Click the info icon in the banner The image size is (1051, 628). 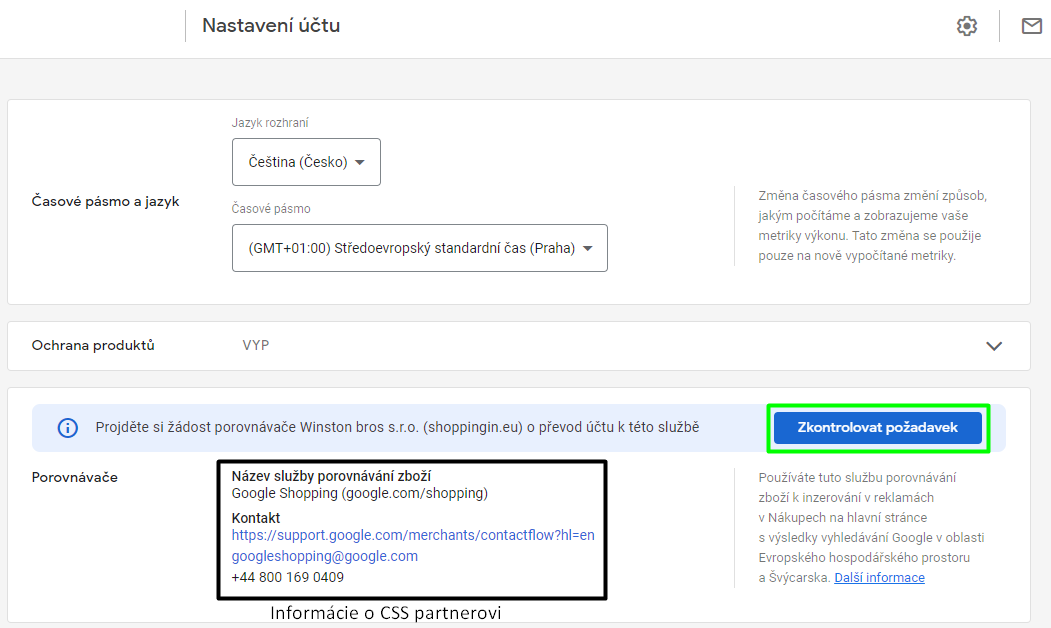click(67, 428)
